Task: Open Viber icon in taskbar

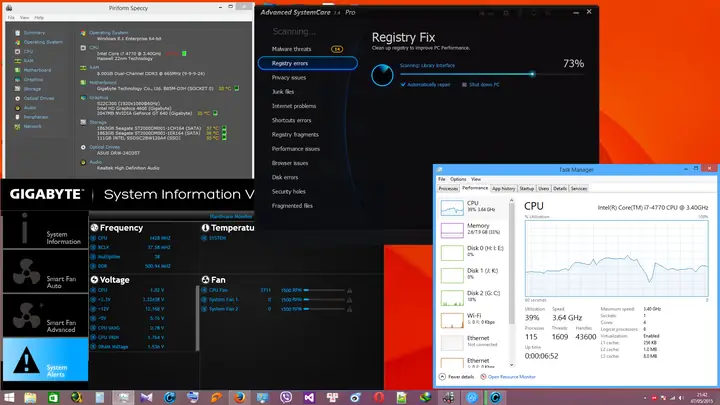Action: (x=286, y=397)
